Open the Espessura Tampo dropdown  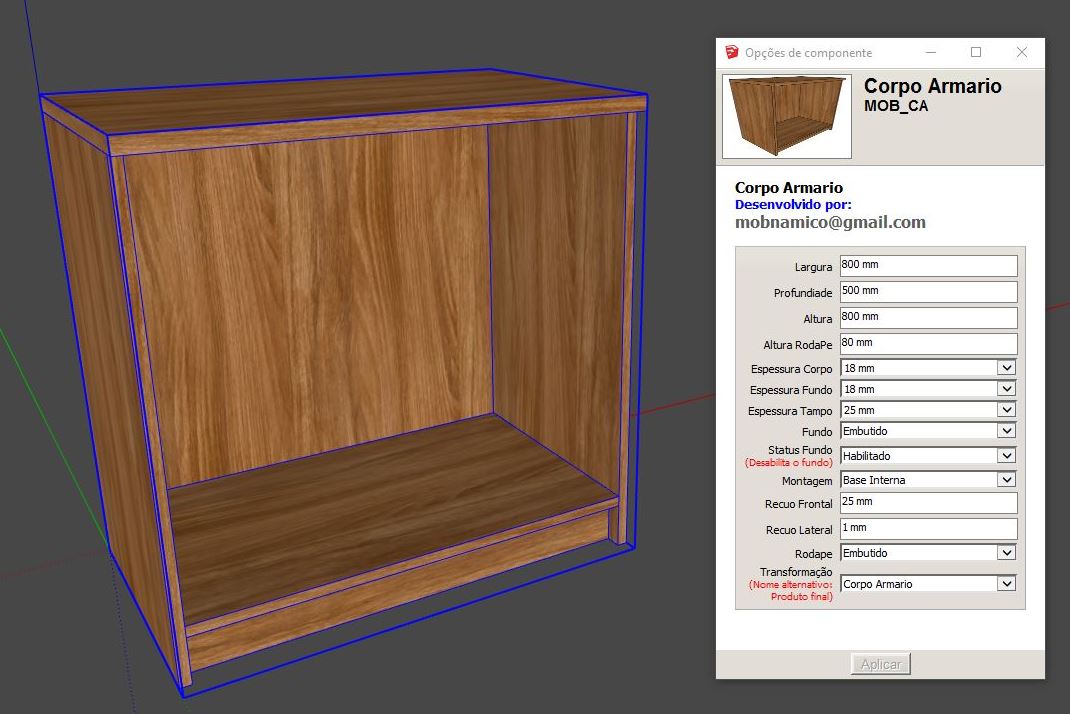pyautogui.click(x=1006, y=410)
